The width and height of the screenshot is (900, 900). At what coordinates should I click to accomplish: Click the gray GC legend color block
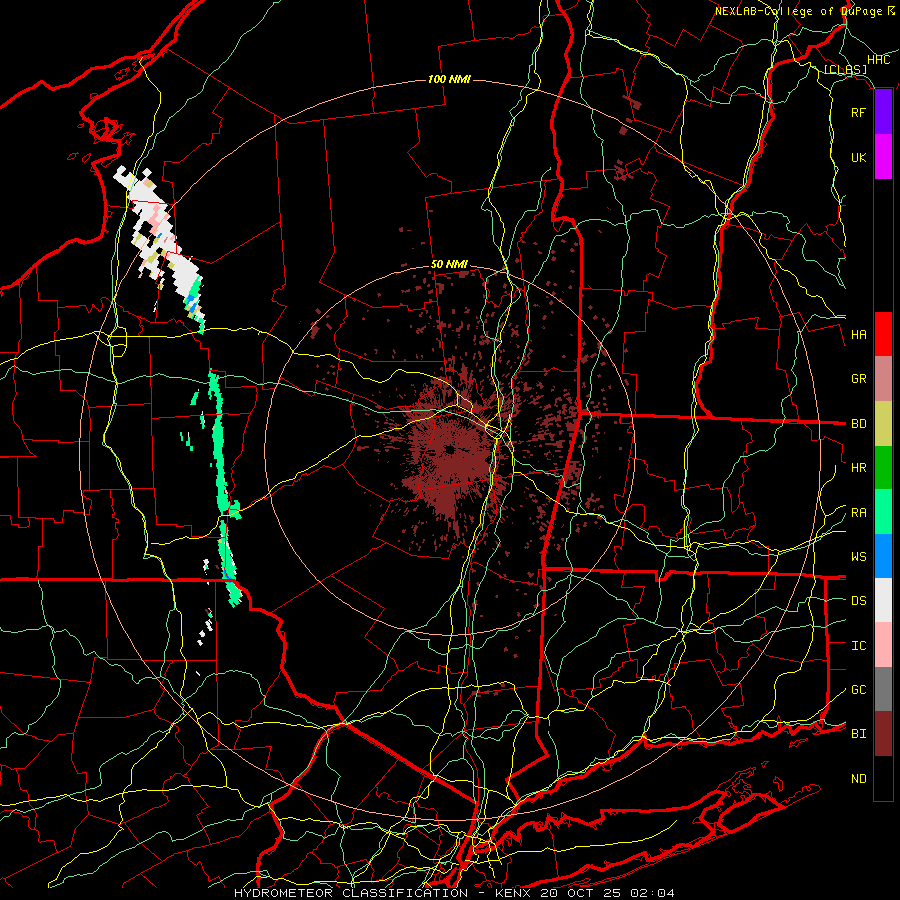point(883,689)
